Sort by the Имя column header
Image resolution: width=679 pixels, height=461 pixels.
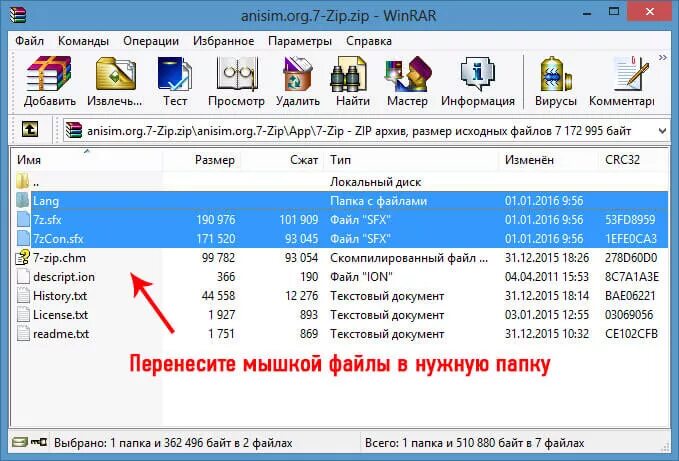[87, 160]
